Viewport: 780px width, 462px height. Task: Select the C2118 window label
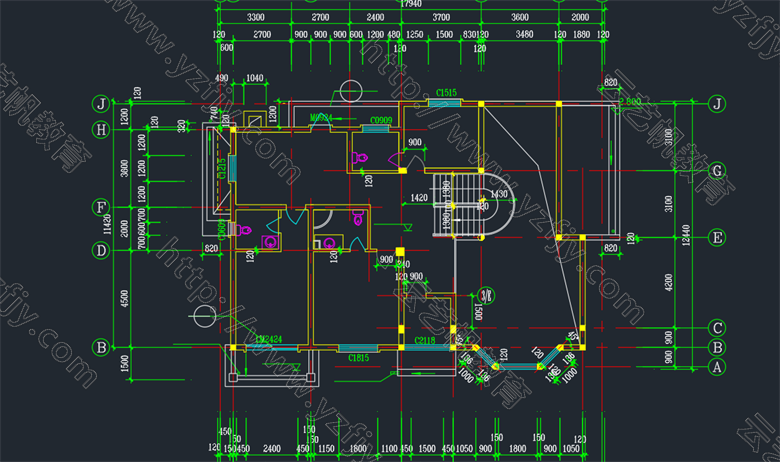(x=424, y=341)
